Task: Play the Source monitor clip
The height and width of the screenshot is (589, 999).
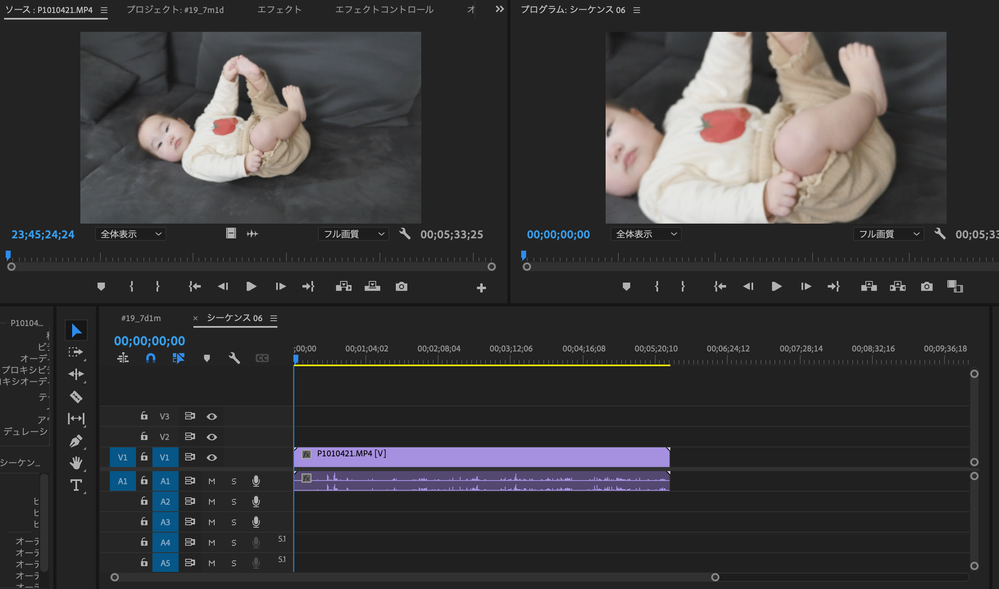Action: click(251, 287)
